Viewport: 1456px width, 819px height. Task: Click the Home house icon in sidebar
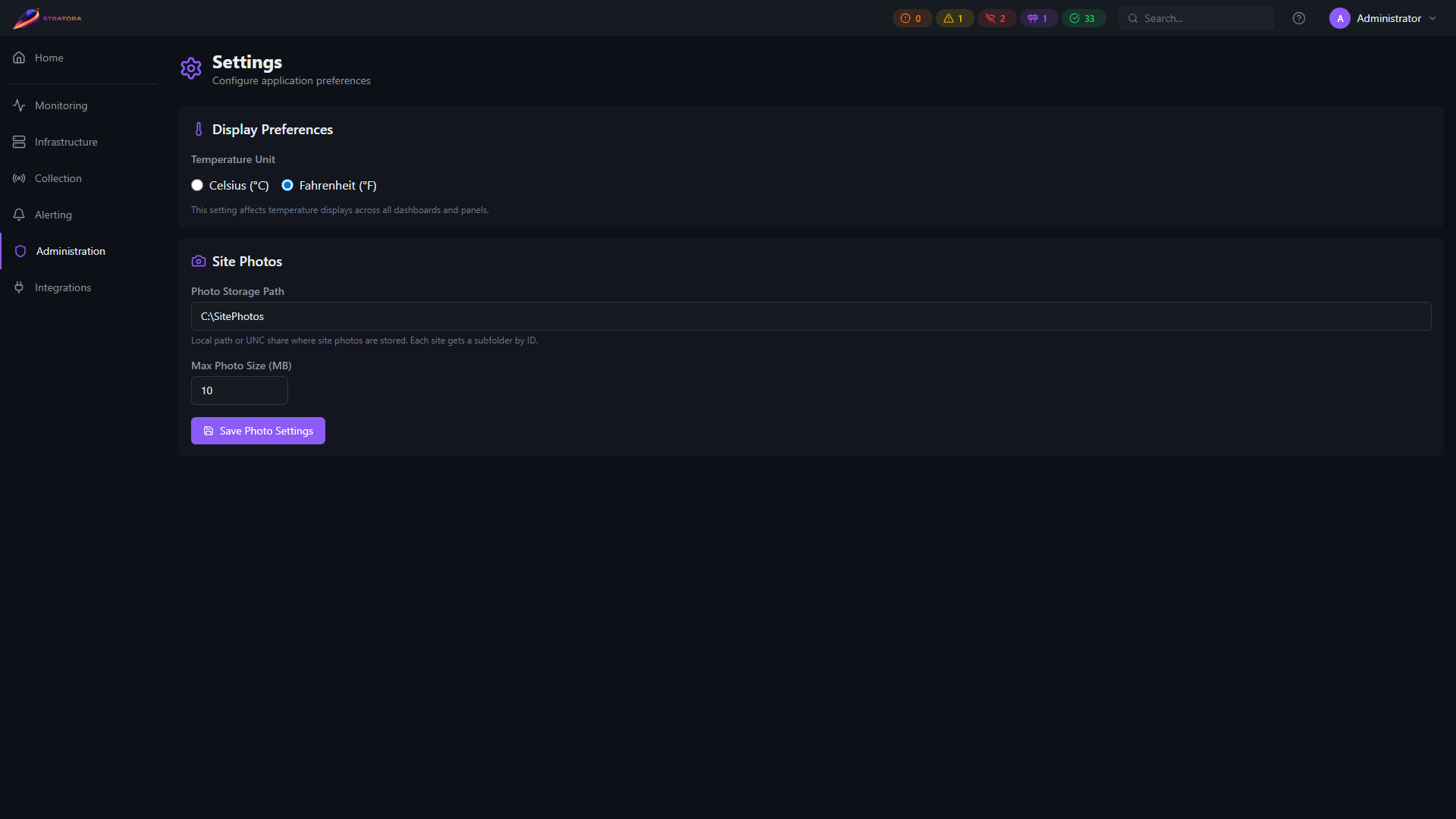19,58
